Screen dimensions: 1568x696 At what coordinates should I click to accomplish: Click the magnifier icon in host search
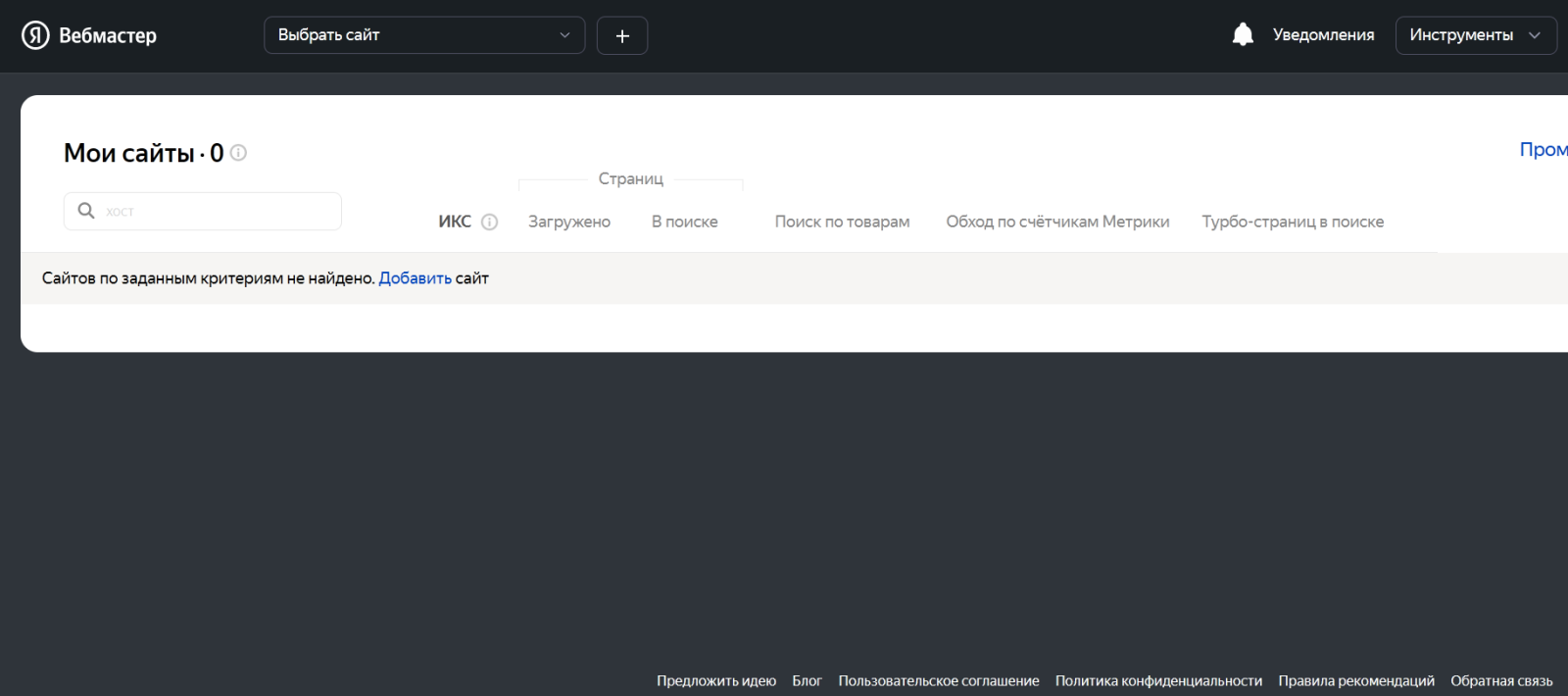coord(86,211)
